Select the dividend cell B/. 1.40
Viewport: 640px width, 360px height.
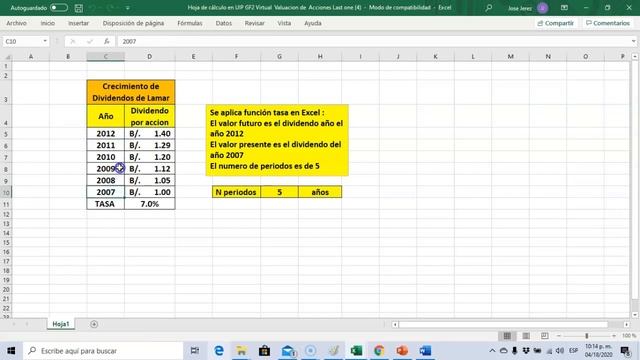(150, 133)
